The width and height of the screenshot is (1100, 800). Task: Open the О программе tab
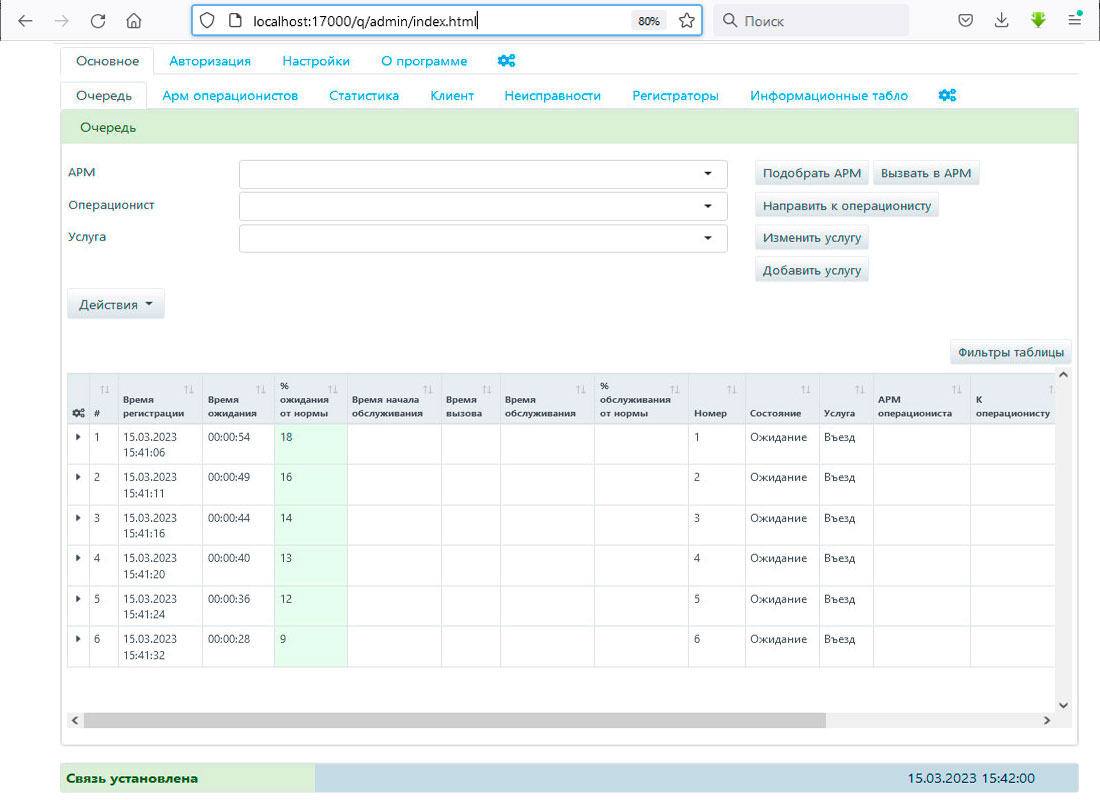point(424,61)
